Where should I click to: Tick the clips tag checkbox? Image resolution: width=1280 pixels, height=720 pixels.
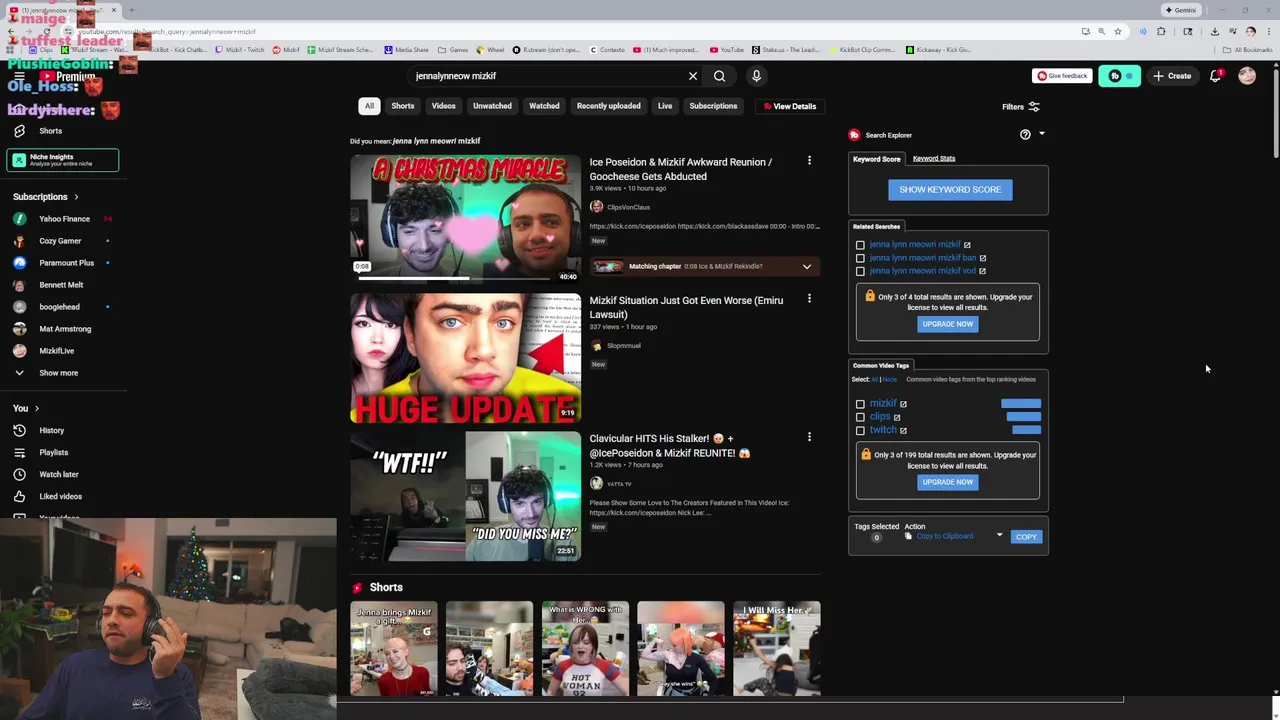(x=860, y=417)
